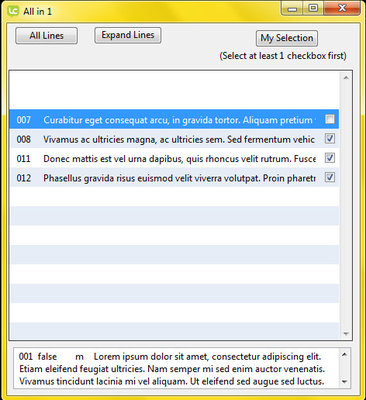Select row 011 Donec mattis est
This screenshot has height=400, width=366.
tap(174, 158)
